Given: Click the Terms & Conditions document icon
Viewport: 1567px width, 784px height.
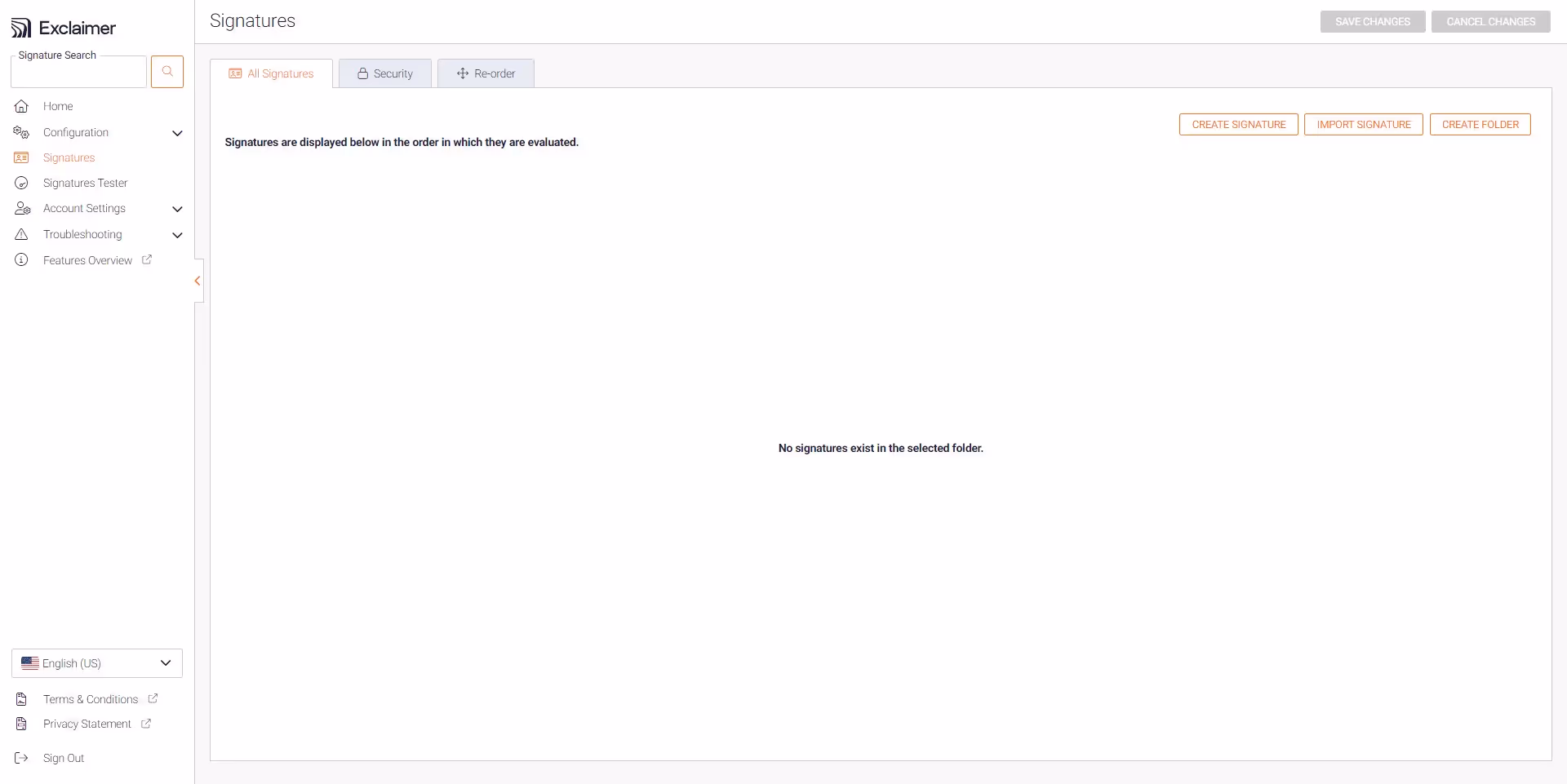Looking at the screenshot, I should 22,699.
